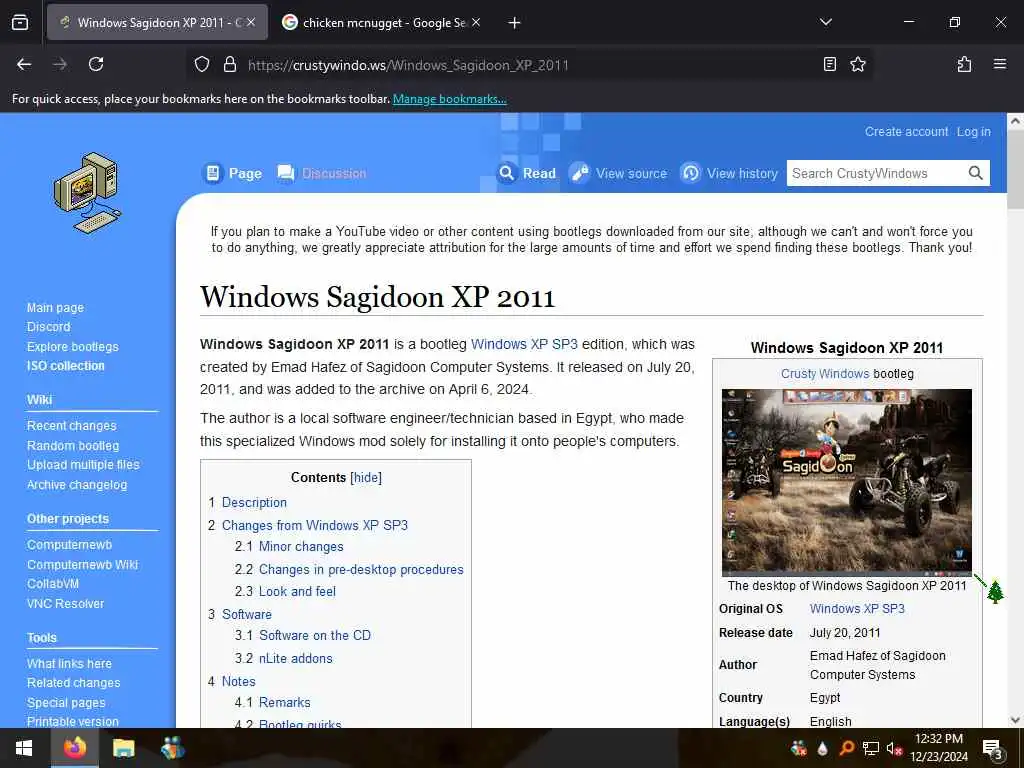Close the Windows Sagidoon XP 2011 tab

251,22
